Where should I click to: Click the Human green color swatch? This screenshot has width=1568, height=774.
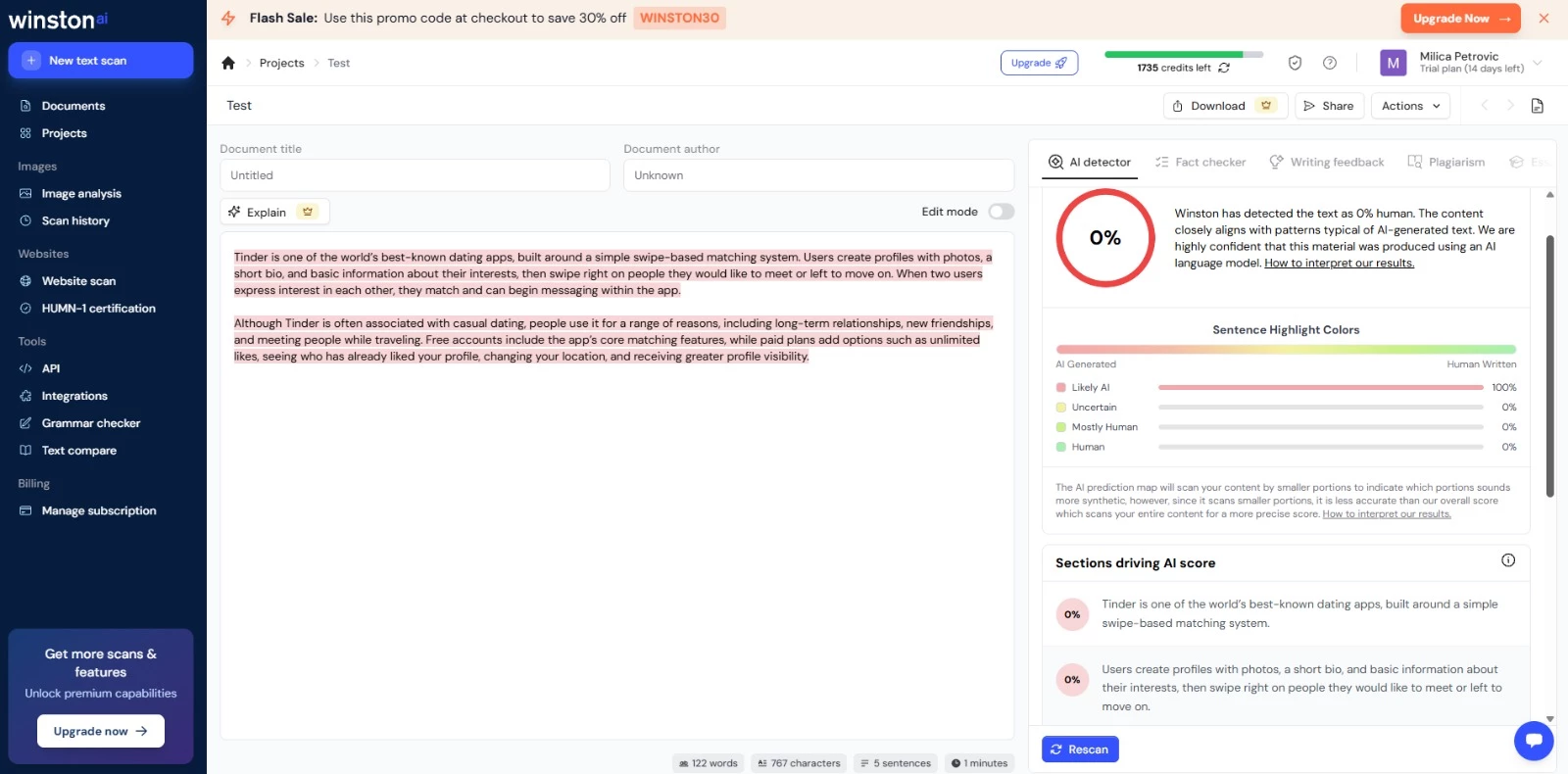1060,447
